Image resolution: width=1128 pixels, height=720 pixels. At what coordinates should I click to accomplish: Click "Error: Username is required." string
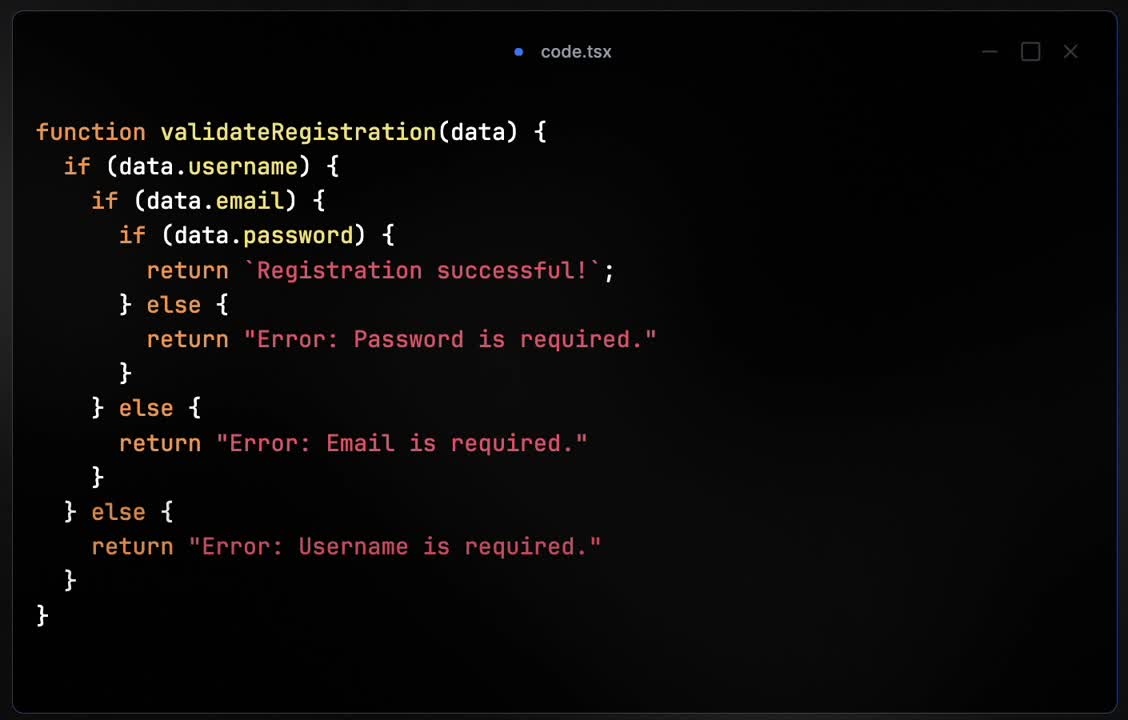click(x=394, y=547)
